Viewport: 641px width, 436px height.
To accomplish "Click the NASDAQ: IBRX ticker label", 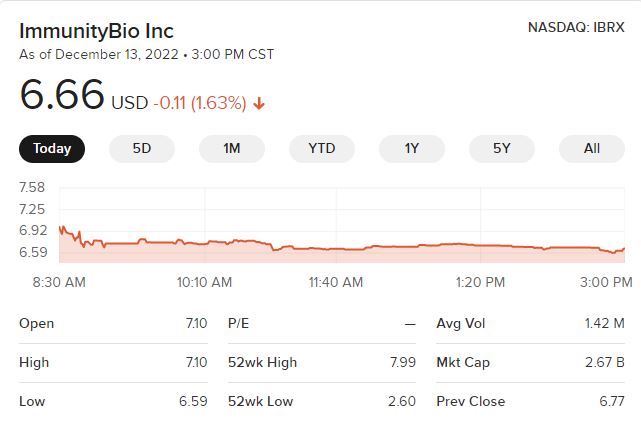I will [x=576, y=27].
